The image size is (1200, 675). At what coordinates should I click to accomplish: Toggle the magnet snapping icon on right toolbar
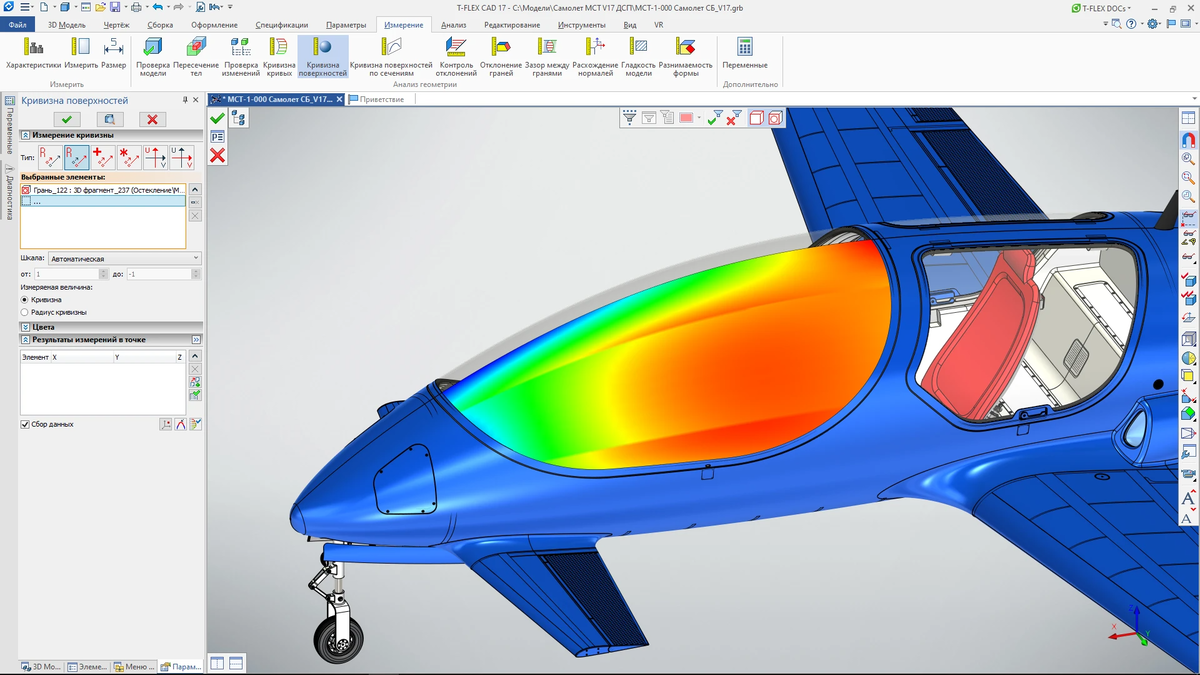(1188, 139)
